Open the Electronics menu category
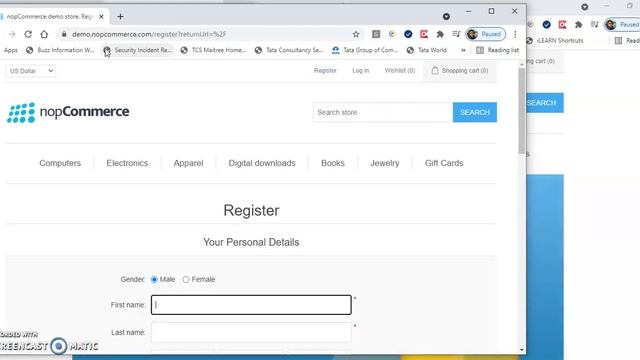 coord(127,163)
